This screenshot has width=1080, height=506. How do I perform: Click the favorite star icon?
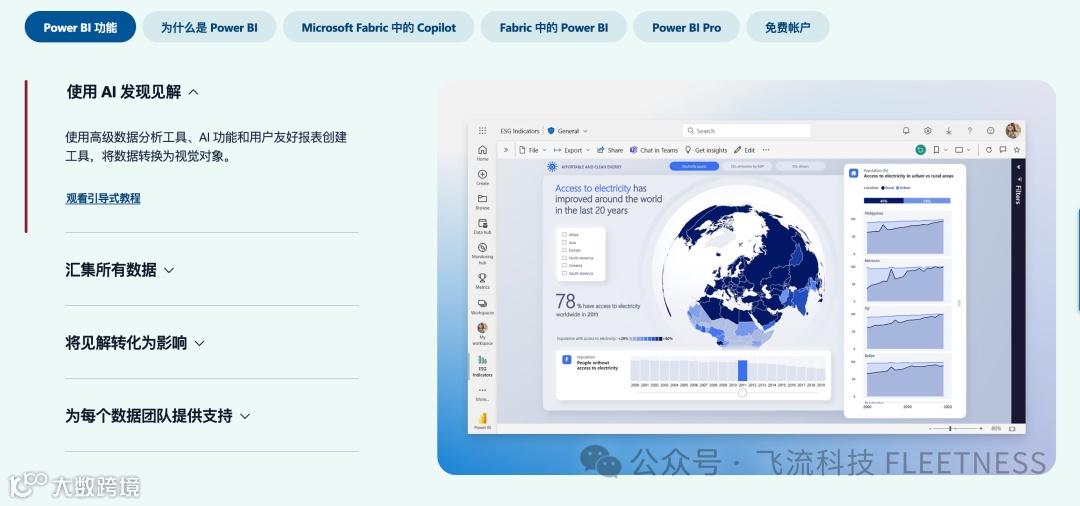[x=1017, y=149]
